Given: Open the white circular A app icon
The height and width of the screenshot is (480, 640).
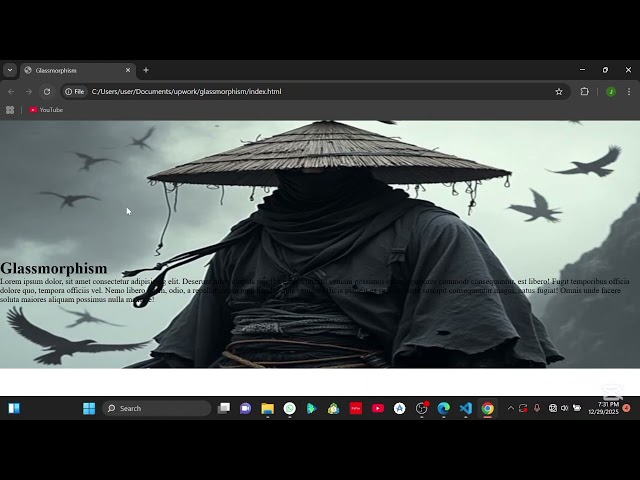Looking at the screenshot, I should point(400,408).
